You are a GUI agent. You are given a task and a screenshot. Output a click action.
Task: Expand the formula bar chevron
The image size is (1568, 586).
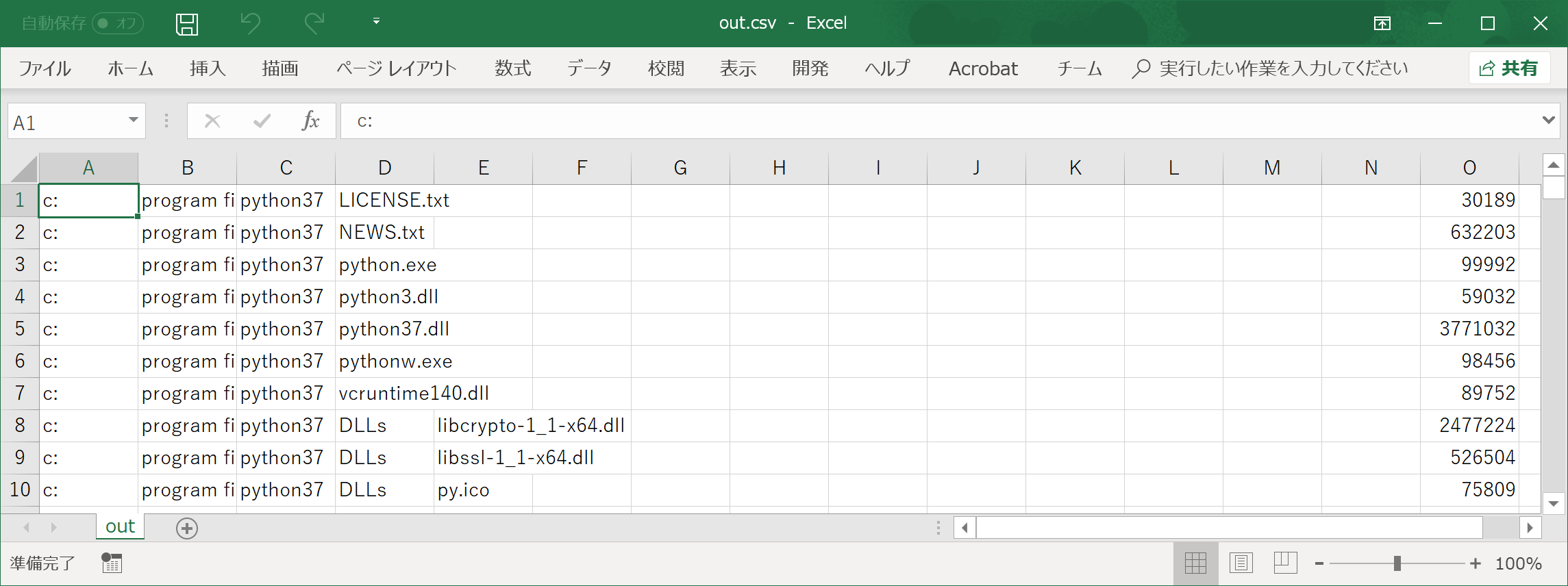coord(1548,120)
